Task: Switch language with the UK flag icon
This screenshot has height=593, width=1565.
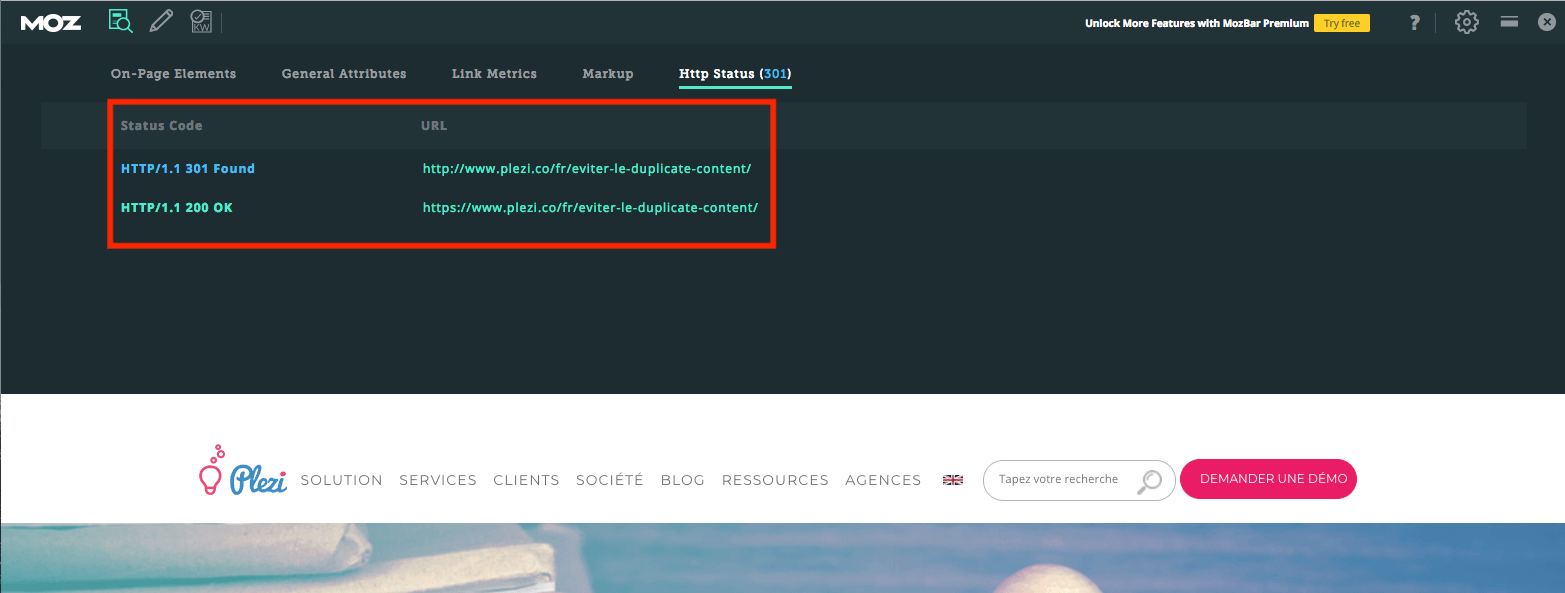Action: (953, 480)
